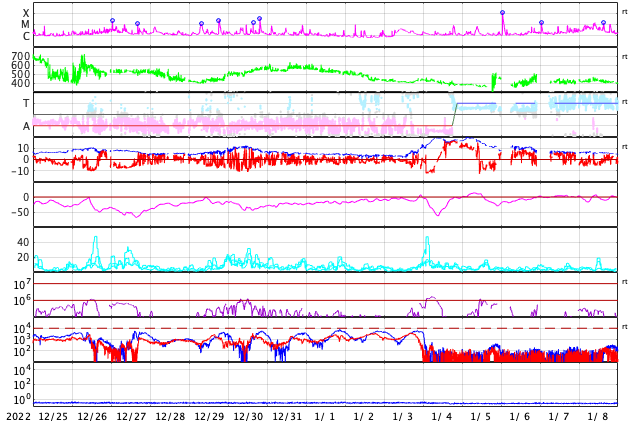Select the '10^7' axis tick label
634x424 pixels.
22,285
